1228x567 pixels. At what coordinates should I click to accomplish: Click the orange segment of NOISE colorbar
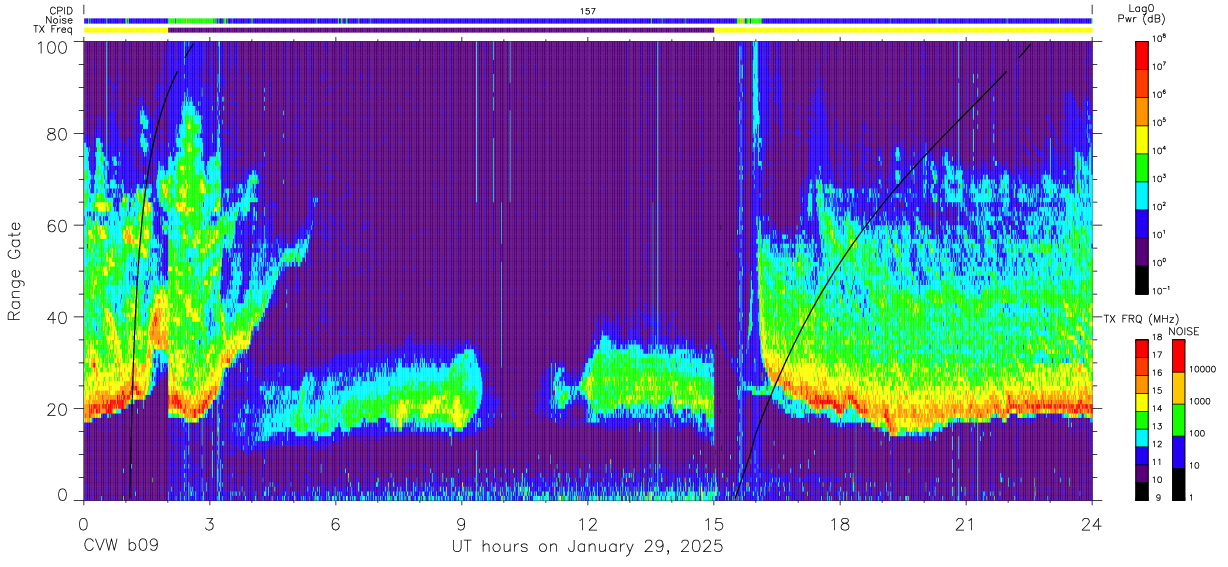[1177, 388]
